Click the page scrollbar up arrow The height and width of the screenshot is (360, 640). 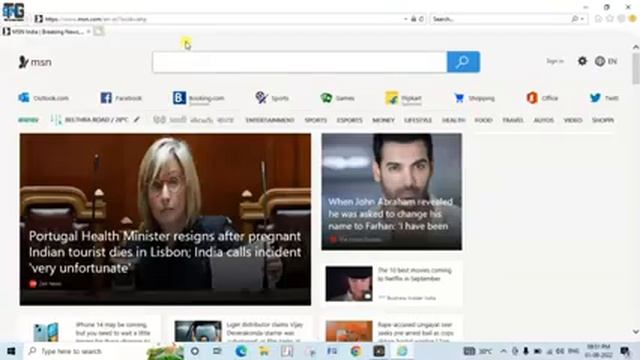636,47
